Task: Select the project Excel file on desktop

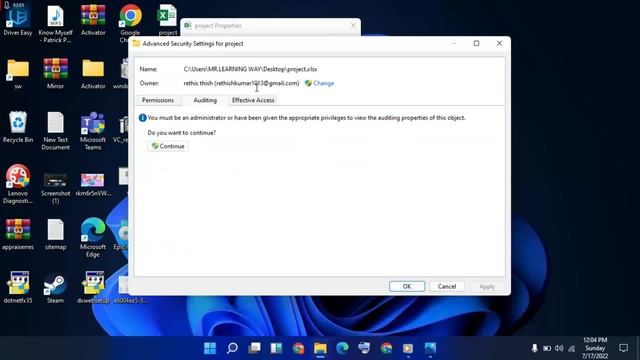Action: tap(167, 20)
